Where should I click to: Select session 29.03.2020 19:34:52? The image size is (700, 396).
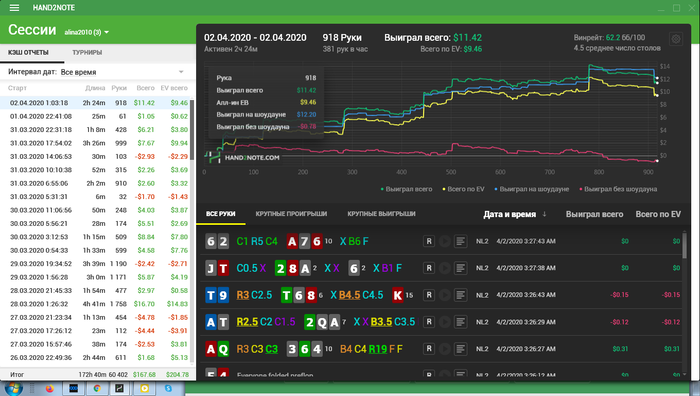coord(95,263)
